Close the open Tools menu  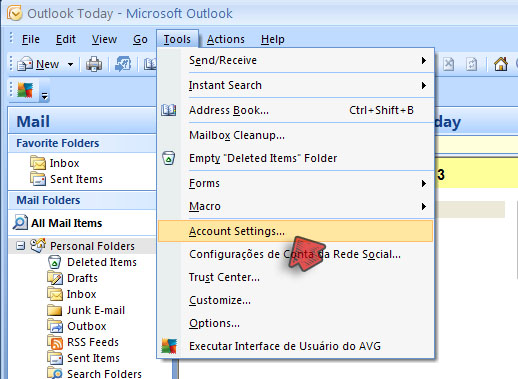177,39
